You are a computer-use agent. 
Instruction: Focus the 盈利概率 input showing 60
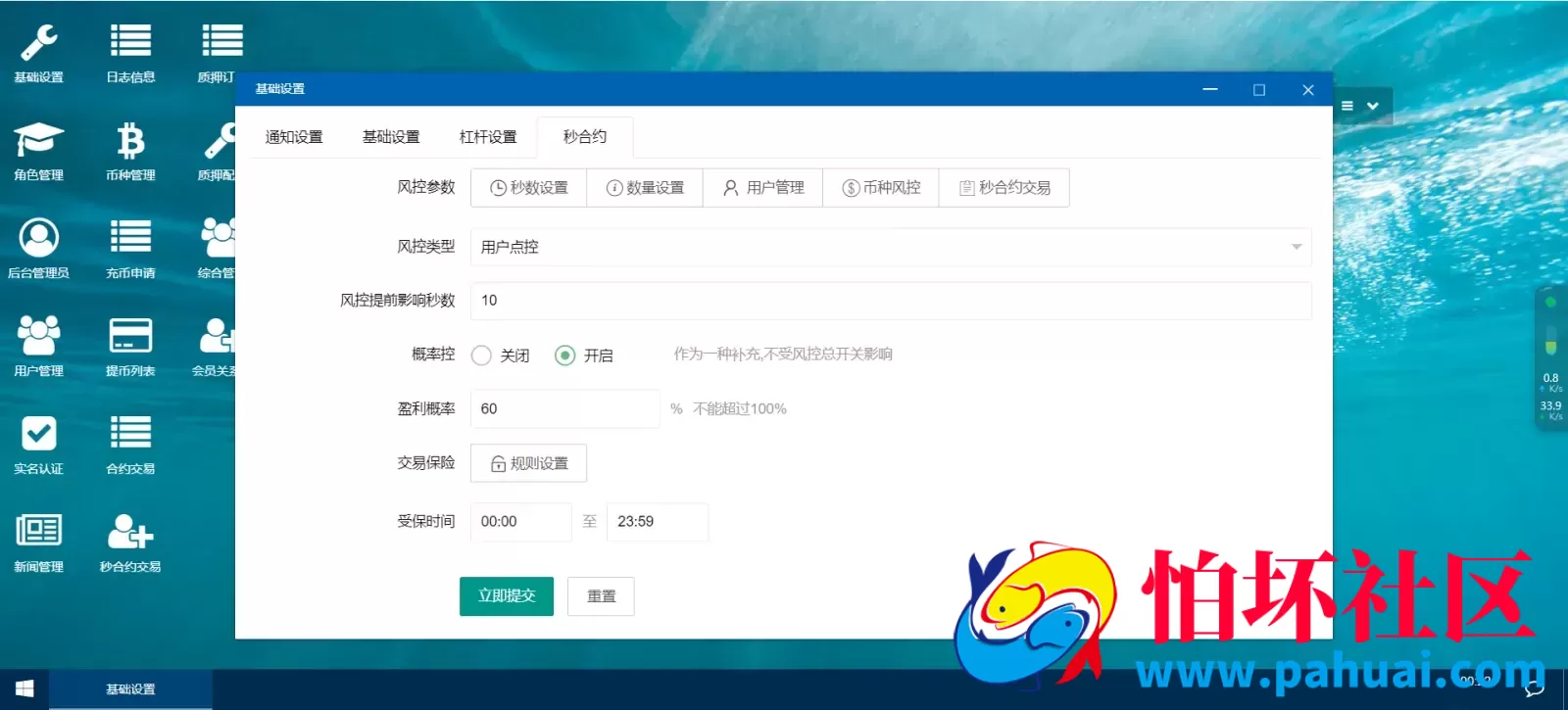[565, 408]
